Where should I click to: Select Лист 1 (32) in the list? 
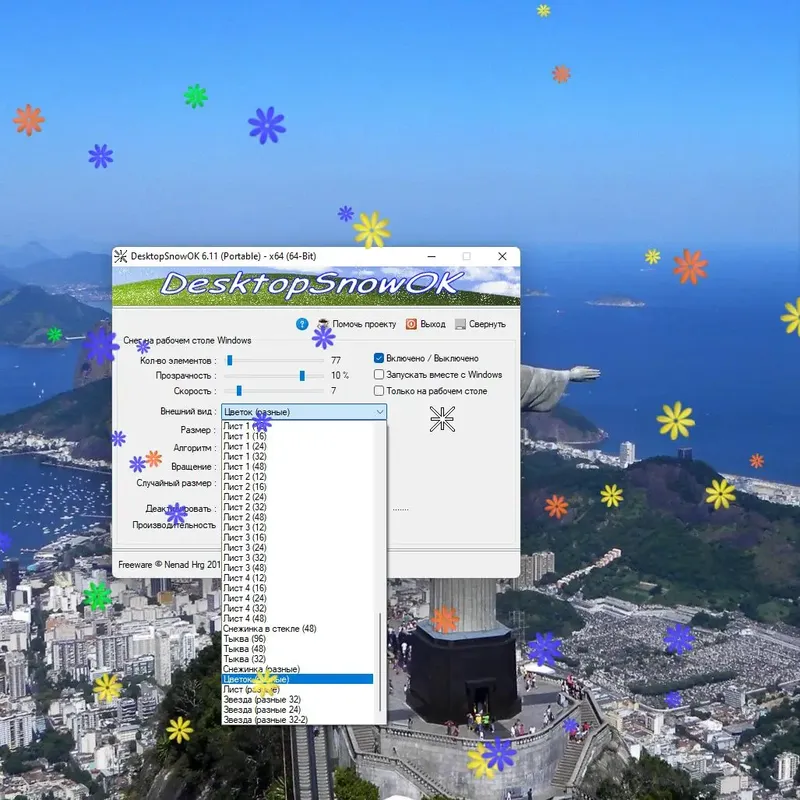tap(297, 457)
